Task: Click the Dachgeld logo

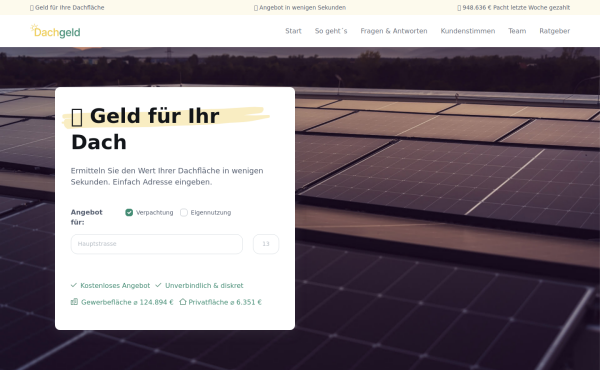Action: click(x=55, y=31)
